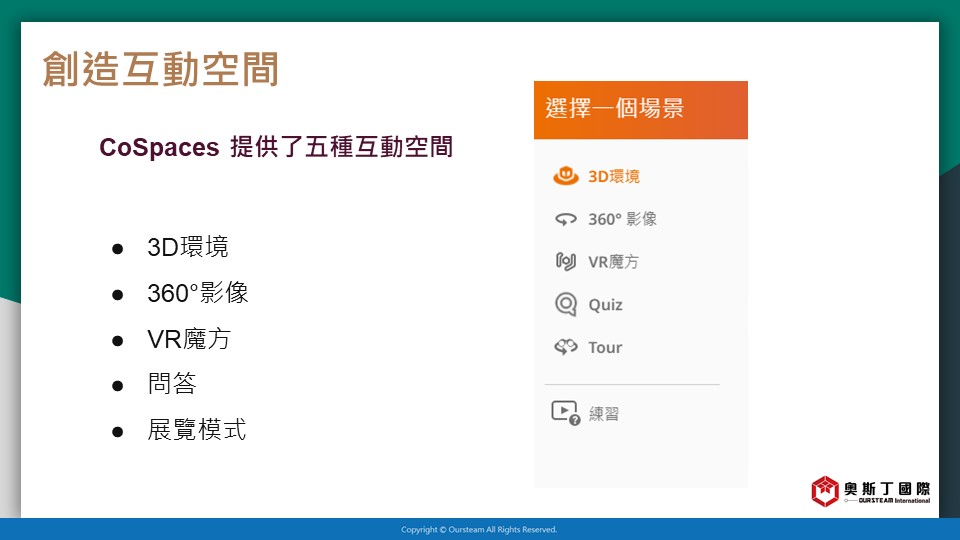The image size is (960, 540).
Task: Click the Oursteam red hexagon logo
Action: click(825, 491)
